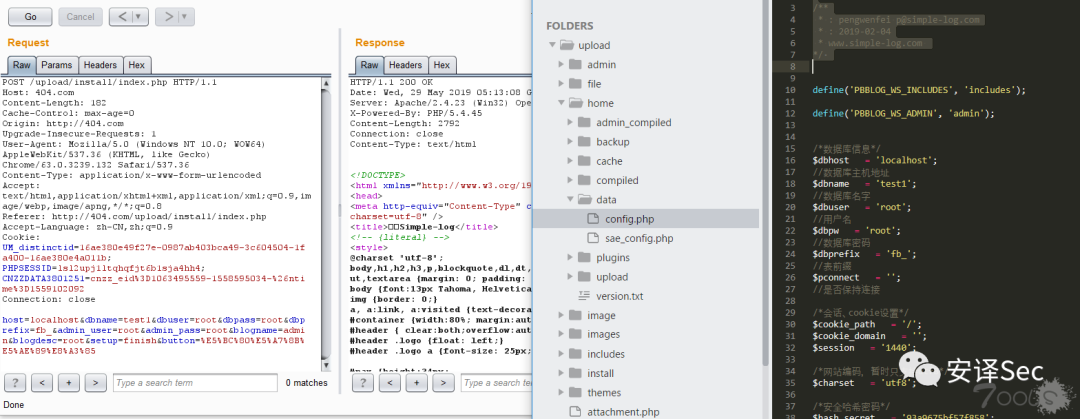
Task: Expand the admin_compiled folder
Action: coord(569,123)
